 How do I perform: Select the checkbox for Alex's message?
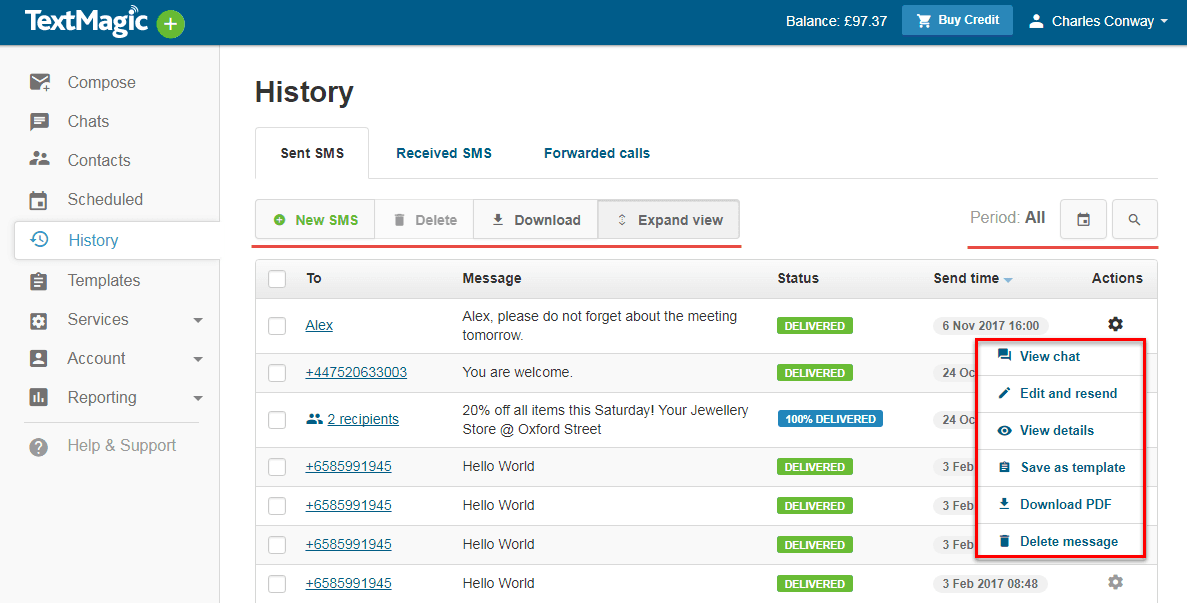click(x=277, y=325)
